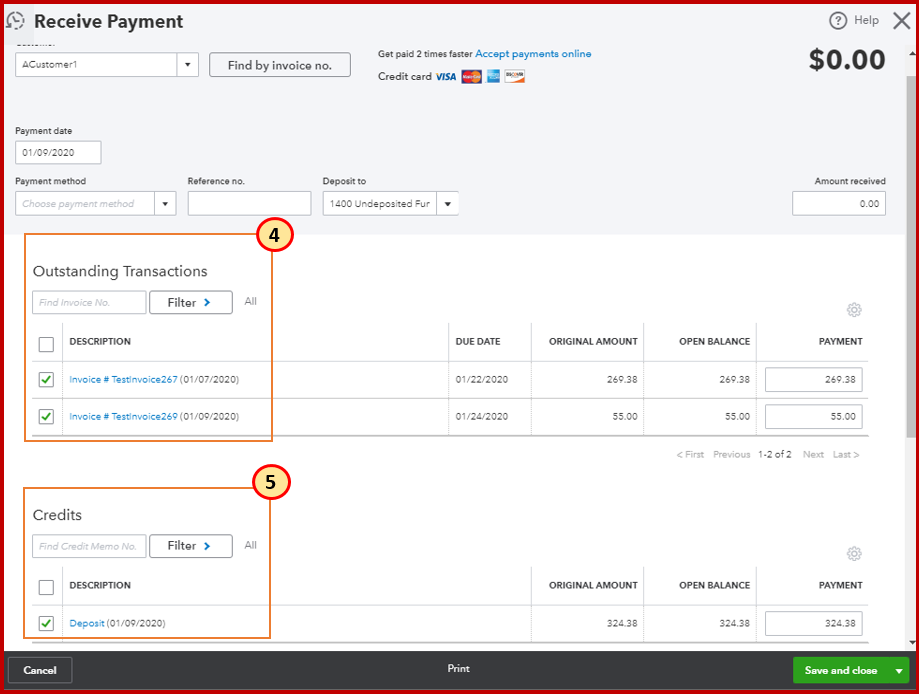Uncheck the Deposit credit row

click(45, 623)
